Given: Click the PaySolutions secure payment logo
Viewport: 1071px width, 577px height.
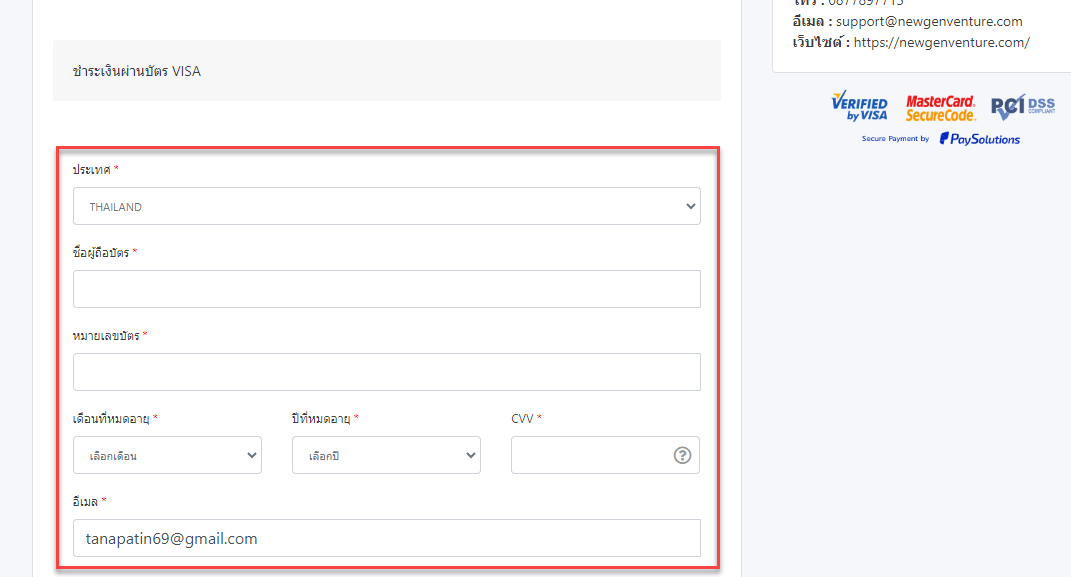Looking at the screenshot, I should [x=979, y=139].
